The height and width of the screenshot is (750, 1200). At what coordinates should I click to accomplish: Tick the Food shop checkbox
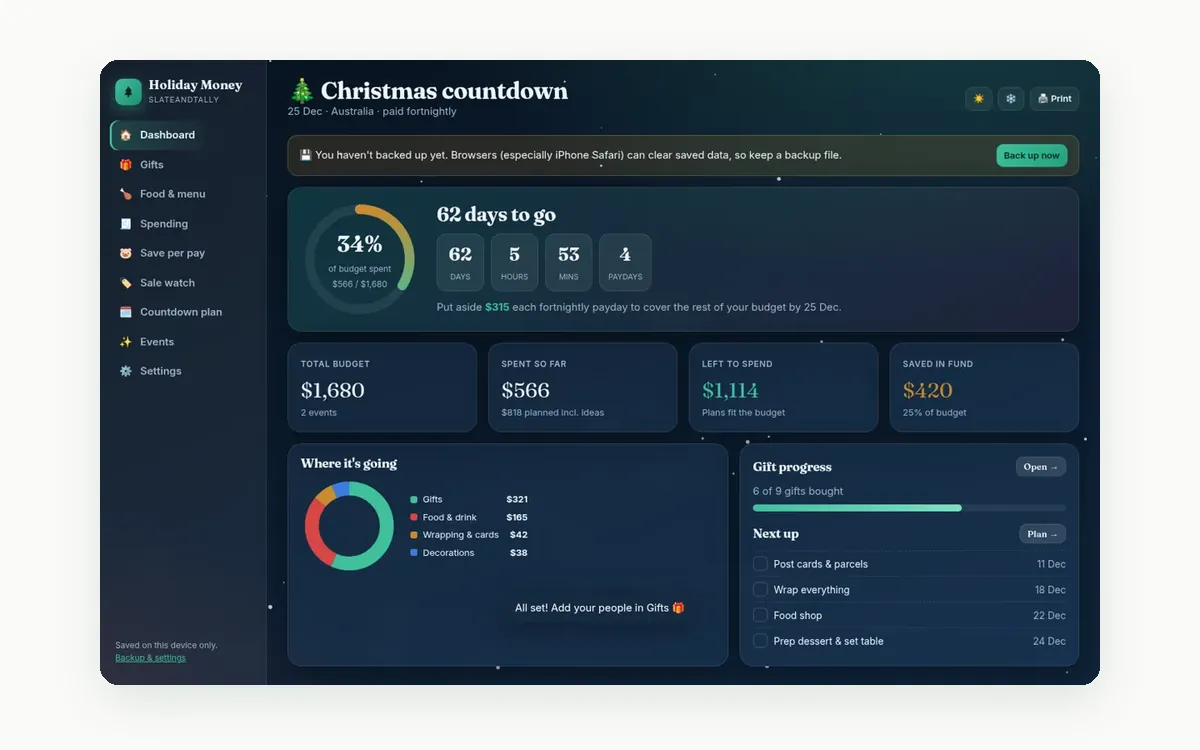(x=760, y=615)
